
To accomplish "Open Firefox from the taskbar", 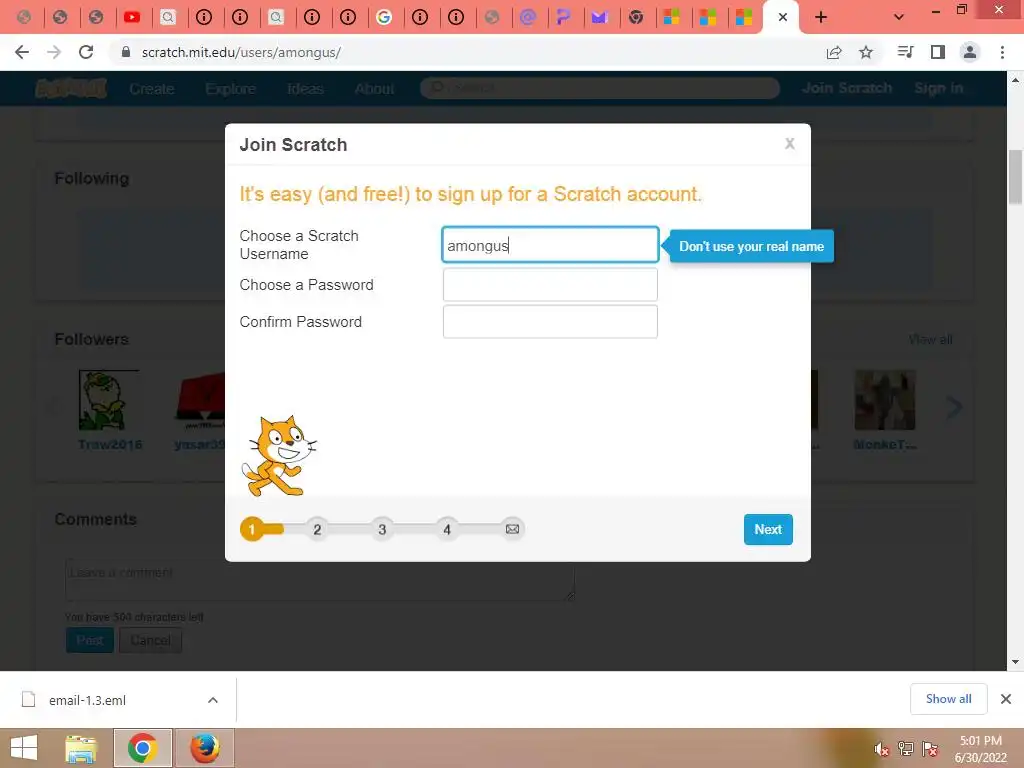I will (x=204, y=748).
